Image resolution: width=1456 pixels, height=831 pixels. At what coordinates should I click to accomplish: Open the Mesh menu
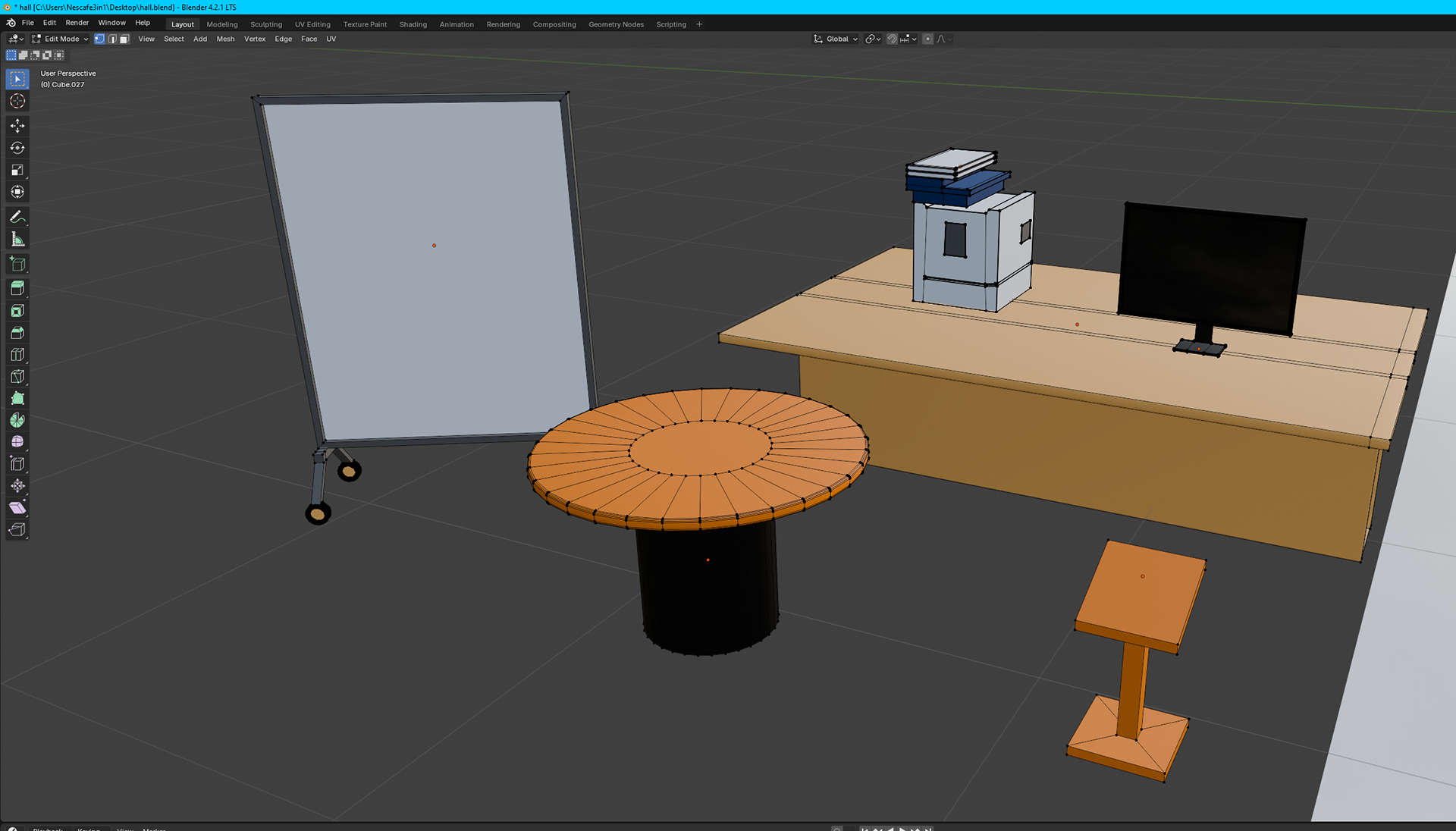225,39
